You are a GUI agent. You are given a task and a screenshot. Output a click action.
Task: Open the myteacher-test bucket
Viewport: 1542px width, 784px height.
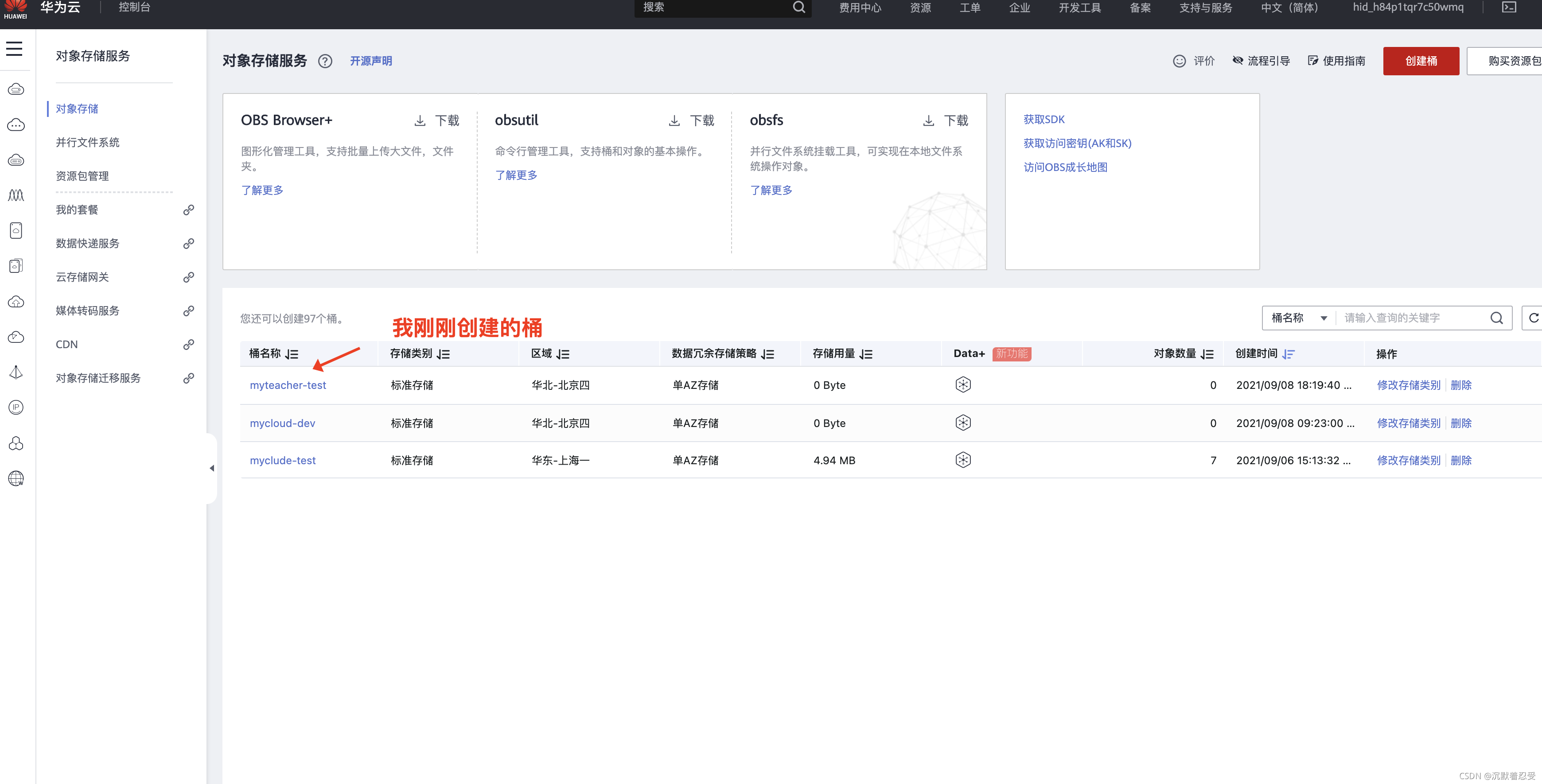pos(288,385)
